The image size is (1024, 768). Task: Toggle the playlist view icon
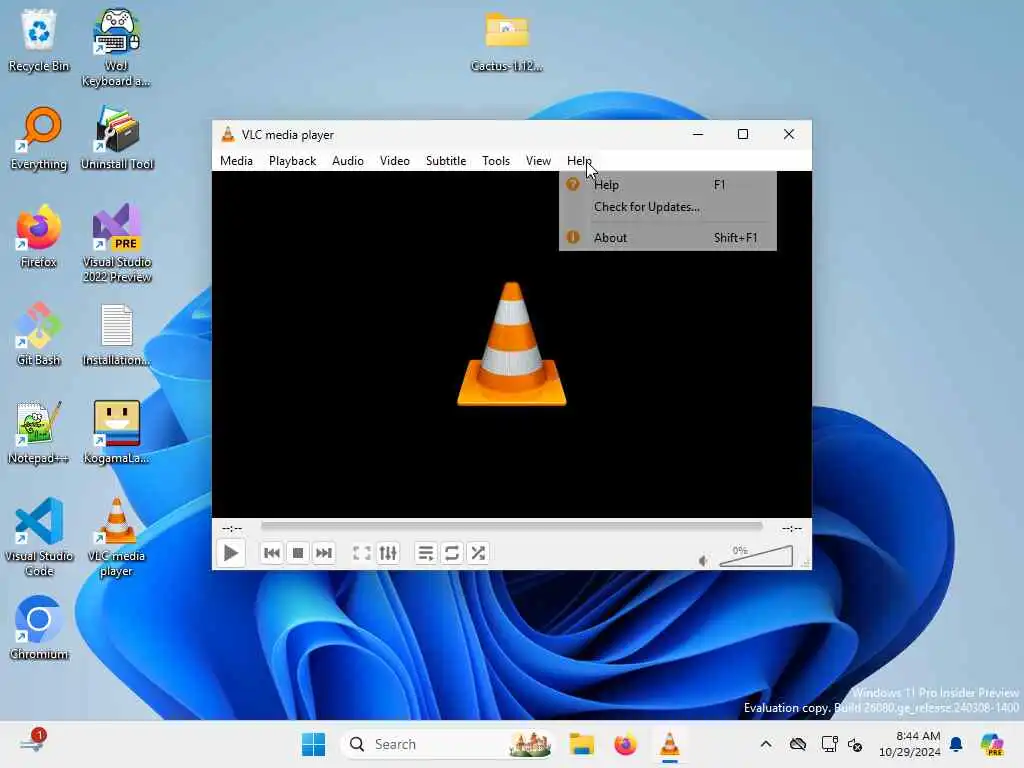426,553
